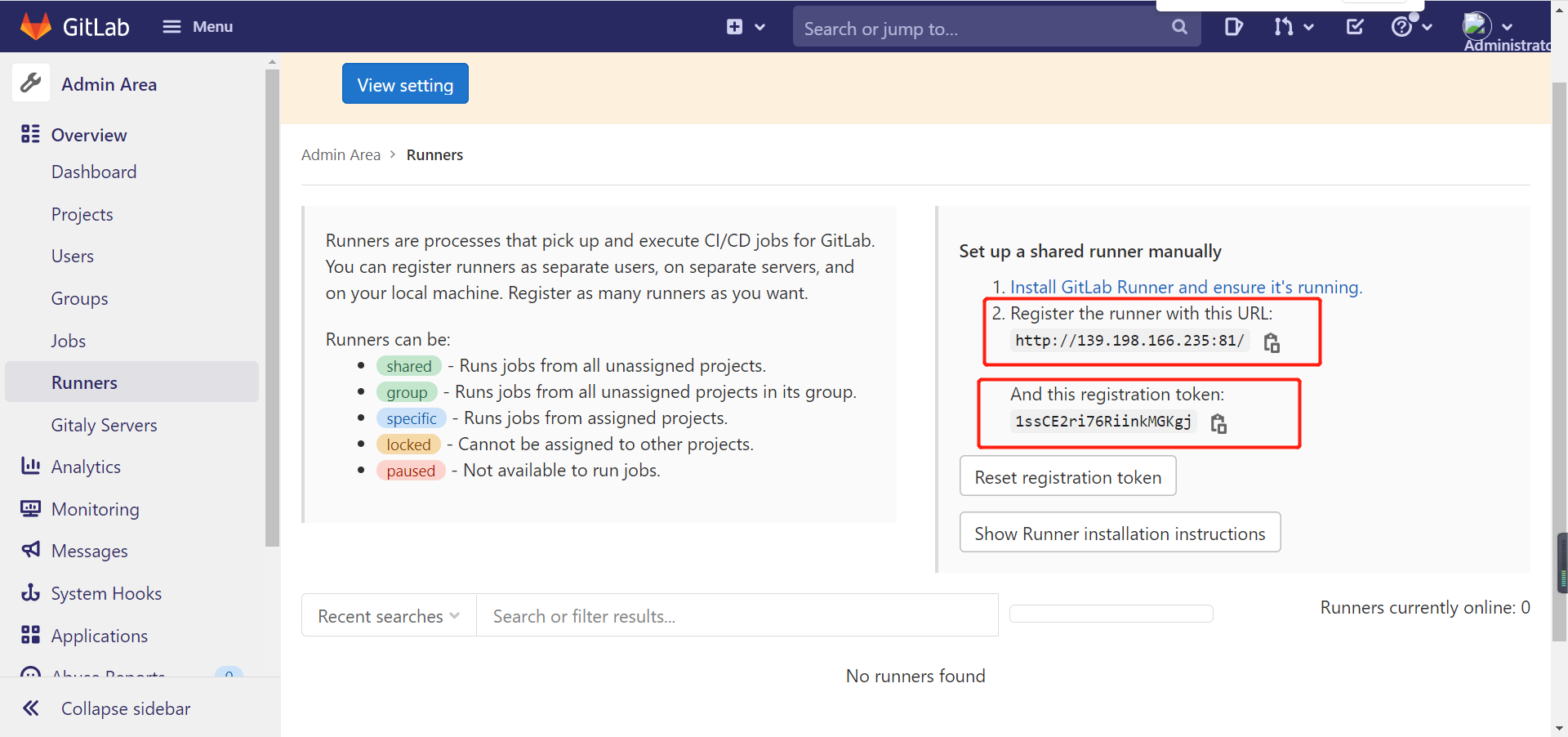This screenshot has width=1568, height=737.
Task: Open Applications in sidebar
Action: pos(100,636)
